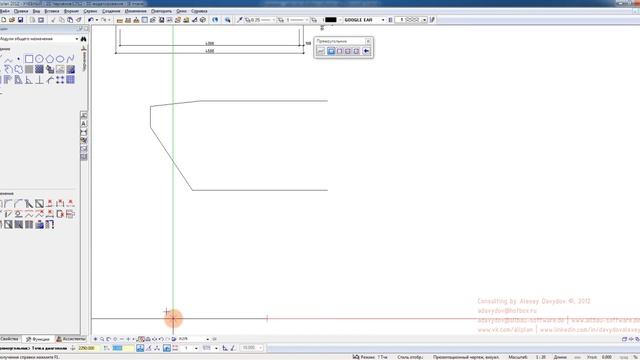Toggle the first polyline option in Rectangle toolbar
This screenshot has width=640, height=360.
click(321, 51)
